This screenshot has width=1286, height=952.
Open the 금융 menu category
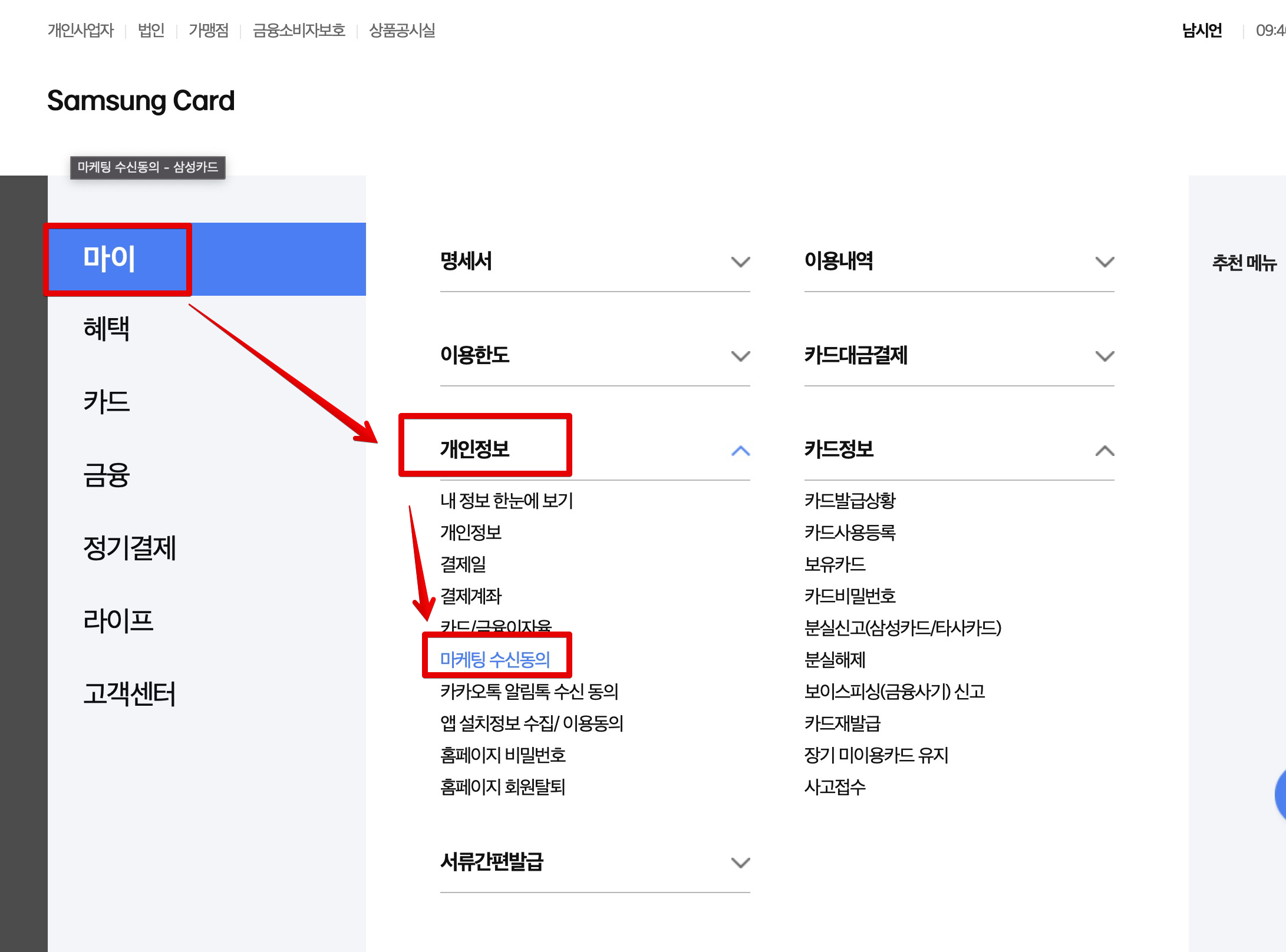(x=107, y=475)
